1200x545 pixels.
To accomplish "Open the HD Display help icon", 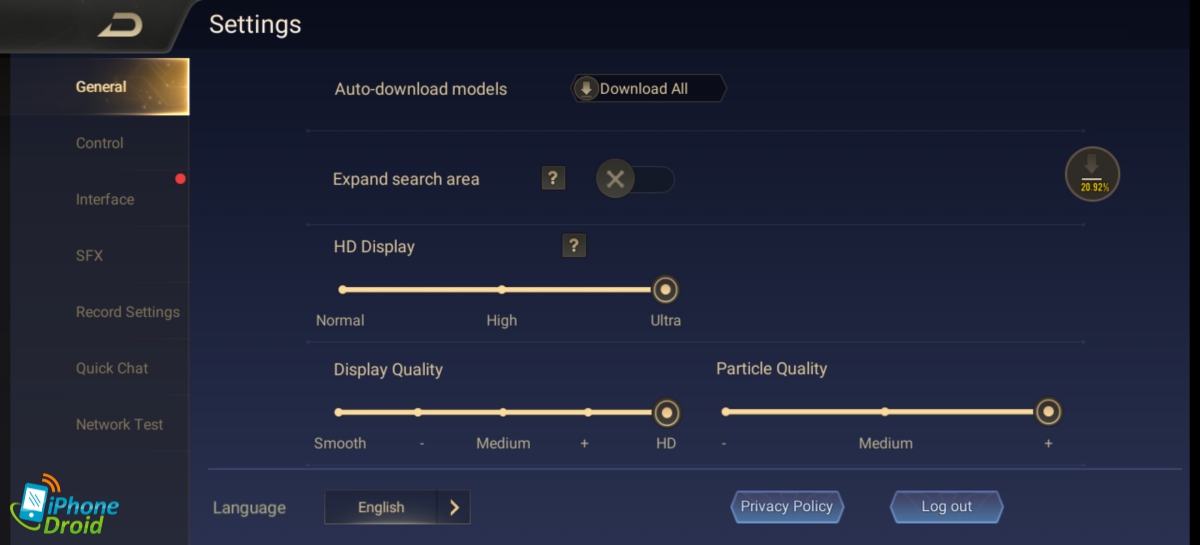I will 574,246.
